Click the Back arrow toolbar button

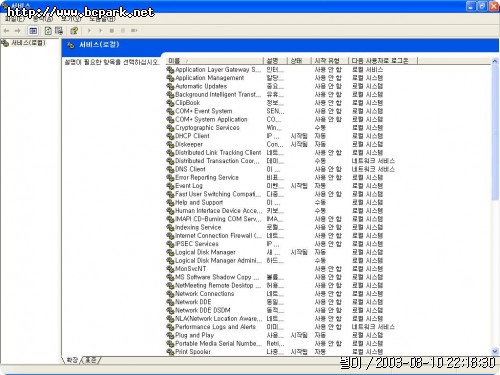click(x=6, y=31)
